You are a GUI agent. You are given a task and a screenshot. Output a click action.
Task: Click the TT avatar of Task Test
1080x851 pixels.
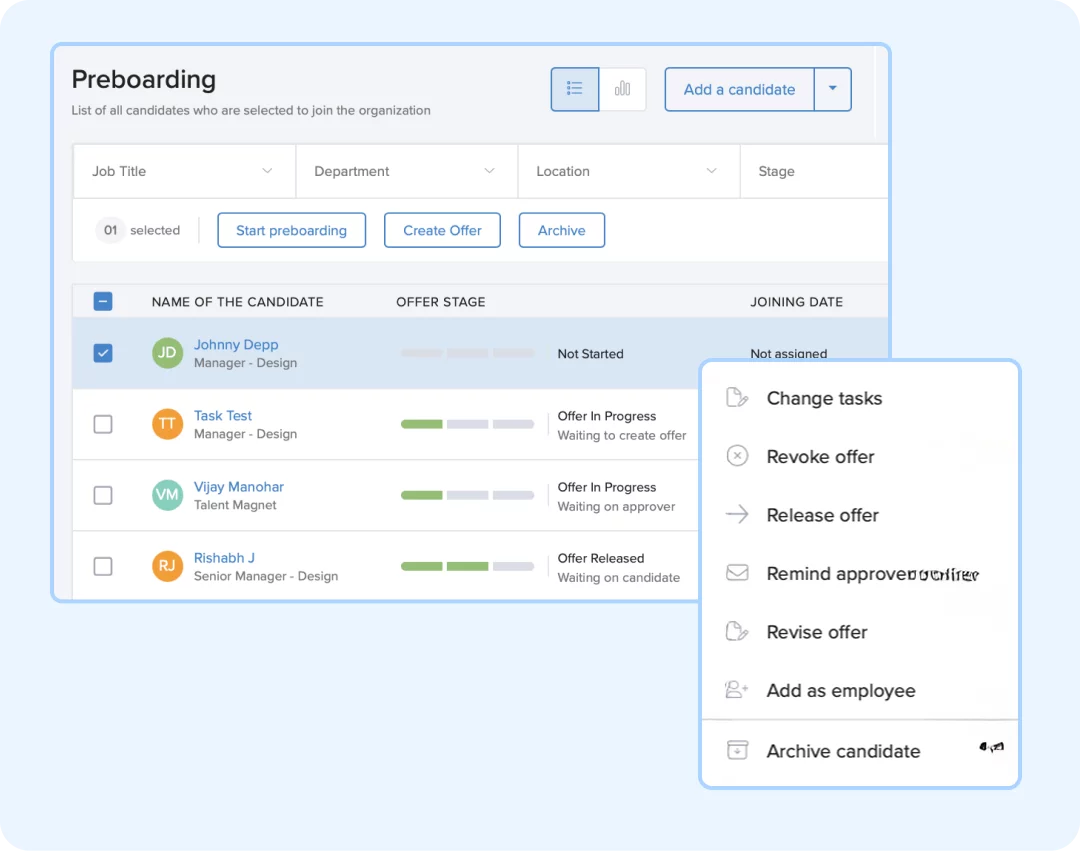coord(167,424)
